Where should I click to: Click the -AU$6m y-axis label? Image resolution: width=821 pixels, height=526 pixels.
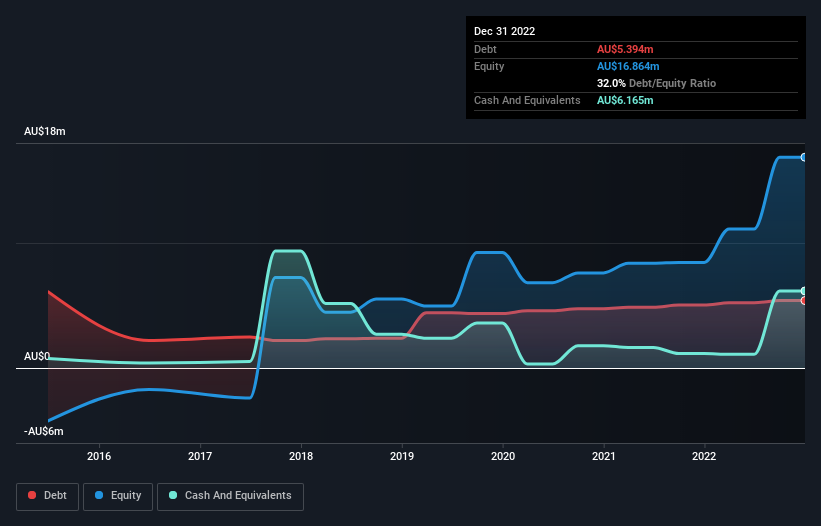[43, 431]
